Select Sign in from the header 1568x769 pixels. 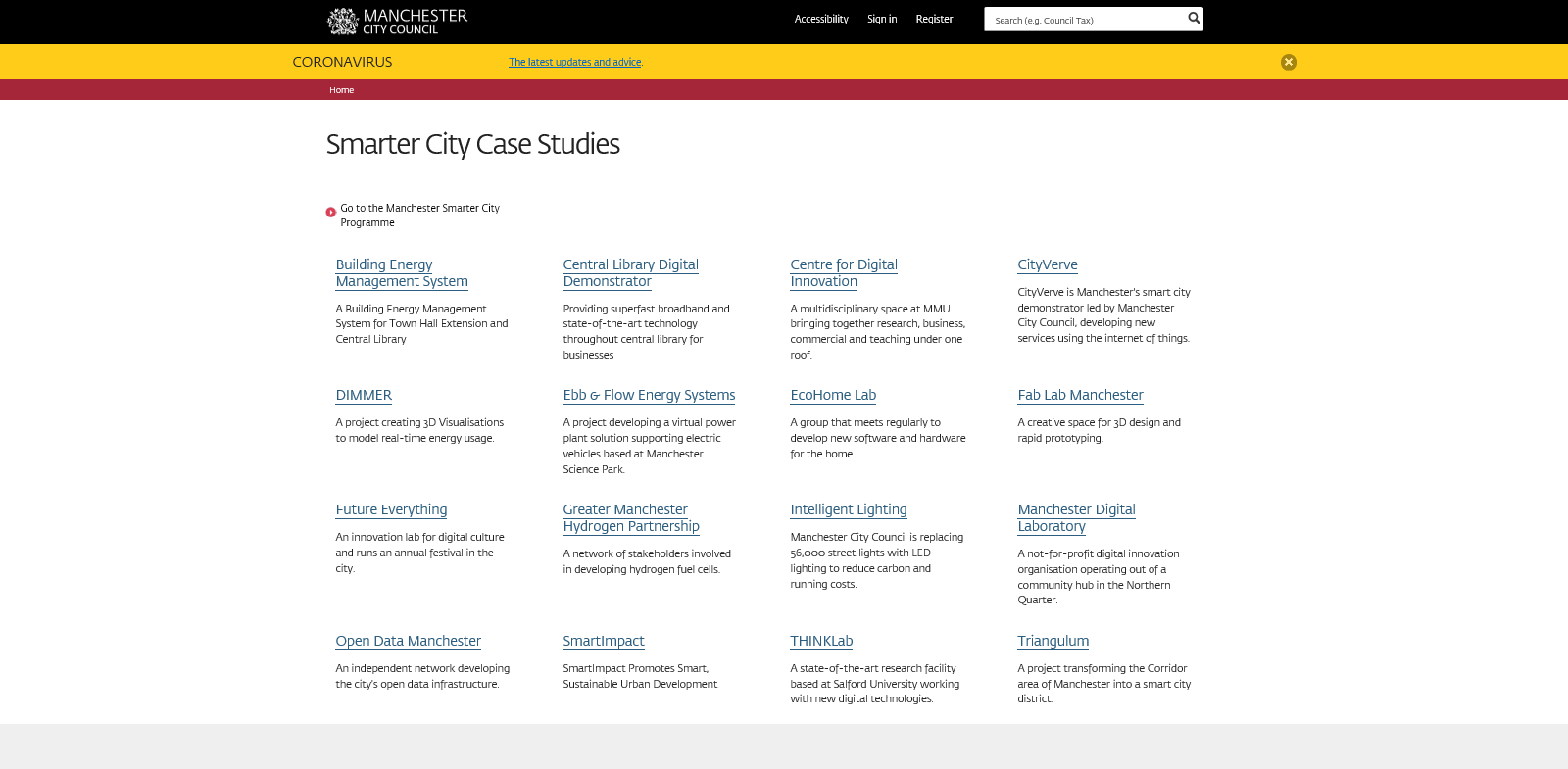881,19
